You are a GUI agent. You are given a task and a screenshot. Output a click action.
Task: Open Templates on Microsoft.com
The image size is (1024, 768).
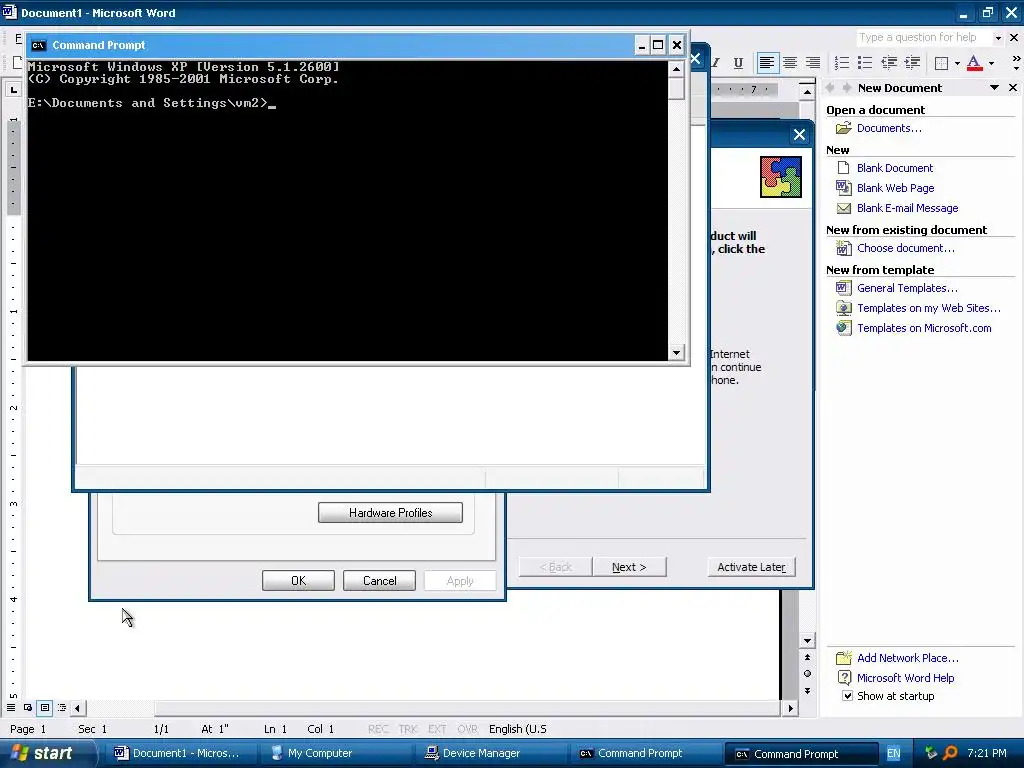coord(924,328)
